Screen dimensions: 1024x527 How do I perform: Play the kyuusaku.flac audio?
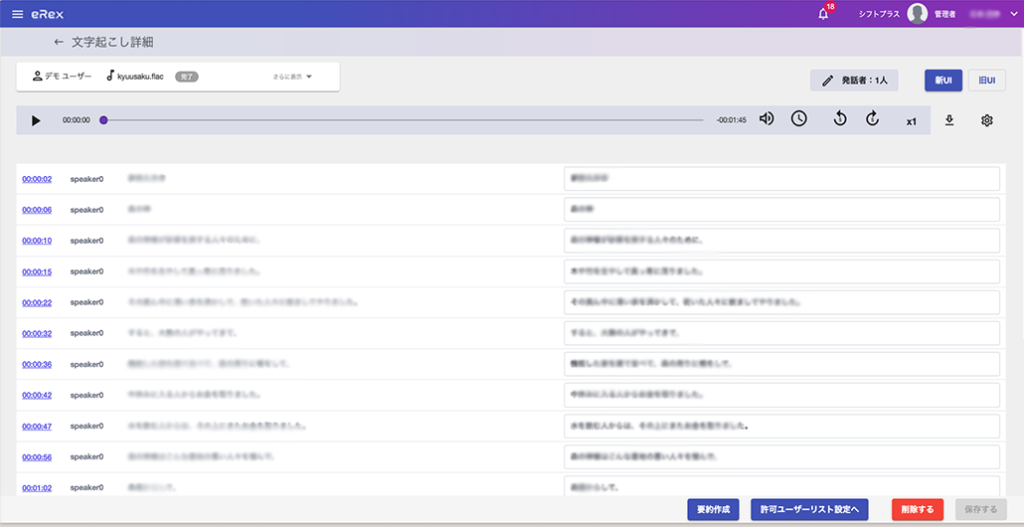[36, 120]
